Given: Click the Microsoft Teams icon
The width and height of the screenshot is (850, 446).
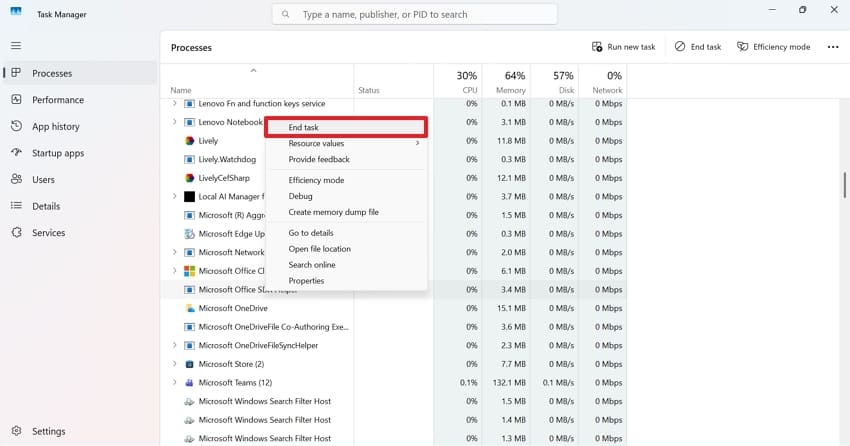Looking at the screenshot, I should pyautogui.click(x=189, y=382).
